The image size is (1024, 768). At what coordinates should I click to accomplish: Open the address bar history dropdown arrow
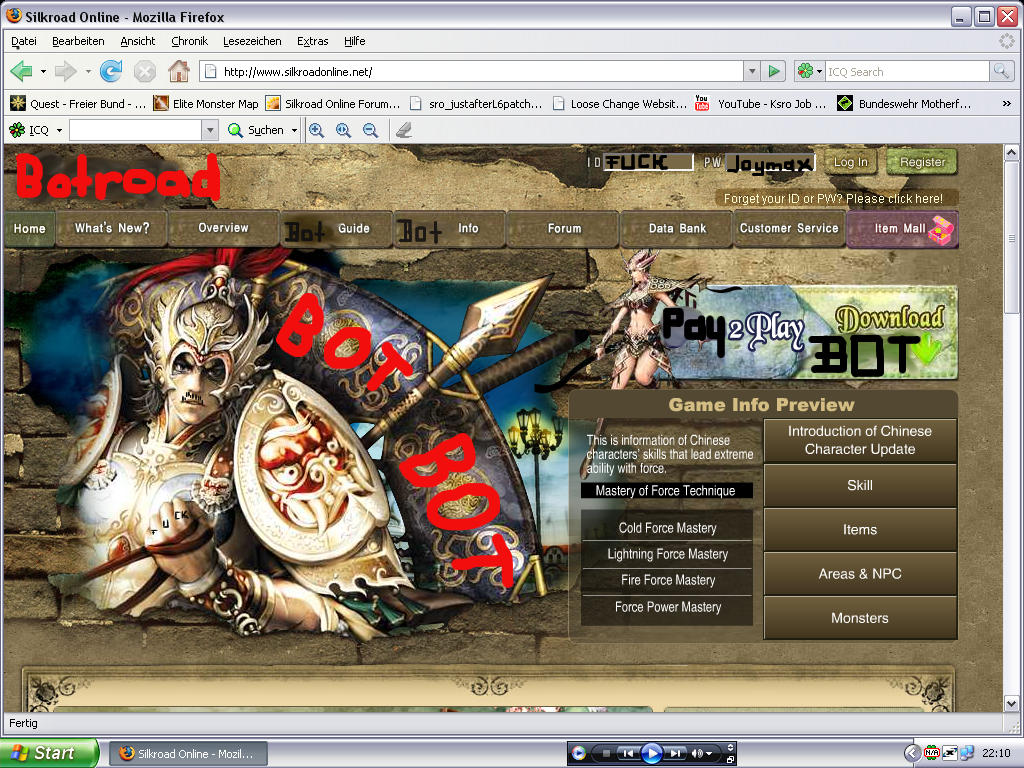(751, 71)
